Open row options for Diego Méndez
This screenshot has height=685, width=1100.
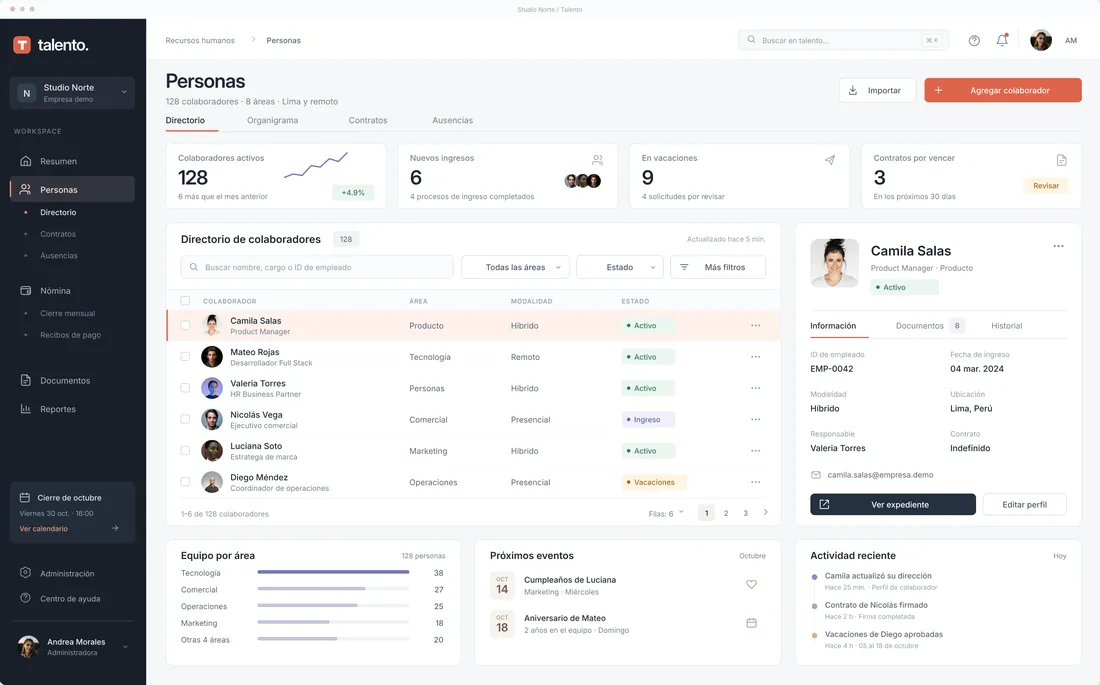(756, 482)
